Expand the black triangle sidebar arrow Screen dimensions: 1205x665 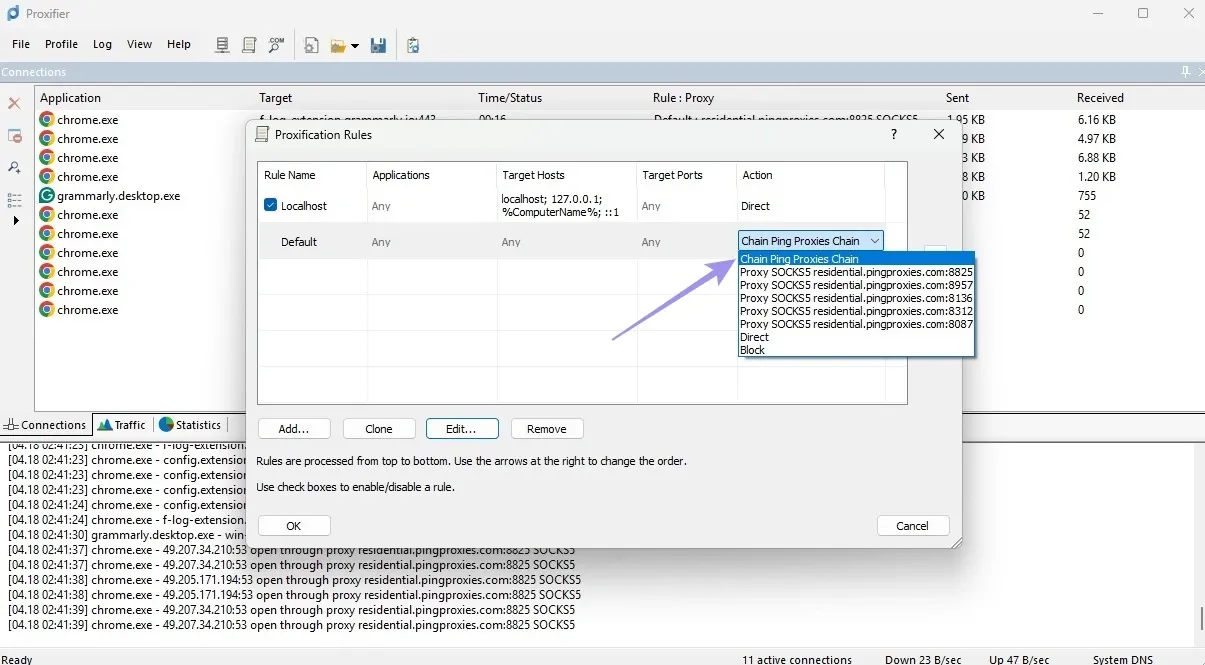[15, 220]
